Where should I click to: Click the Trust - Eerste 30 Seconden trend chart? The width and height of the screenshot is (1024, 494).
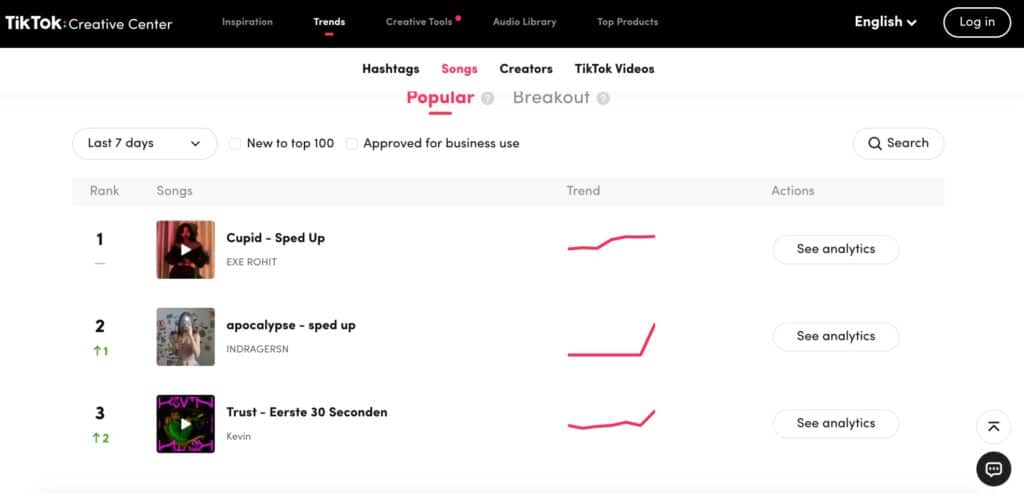pyautogui.click(x=611, y=420)
